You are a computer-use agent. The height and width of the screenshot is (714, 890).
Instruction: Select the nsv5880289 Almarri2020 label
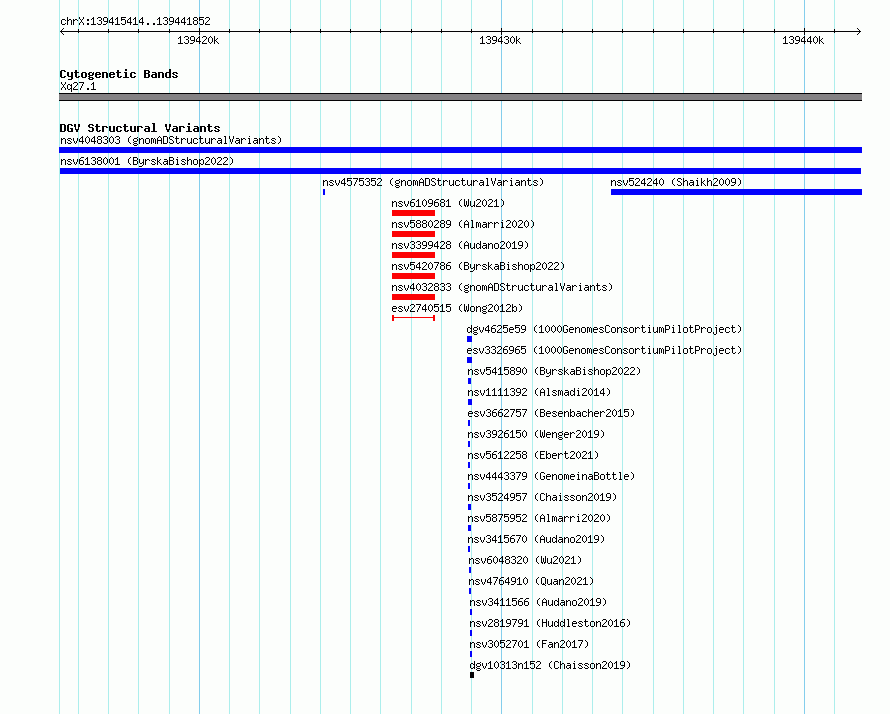463,224
